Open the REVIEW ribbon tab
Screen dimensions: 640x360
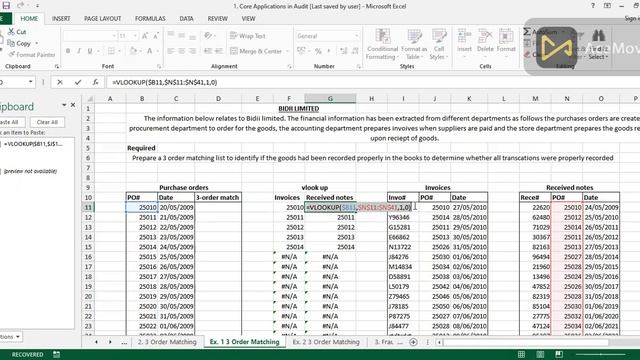point(218,19)
